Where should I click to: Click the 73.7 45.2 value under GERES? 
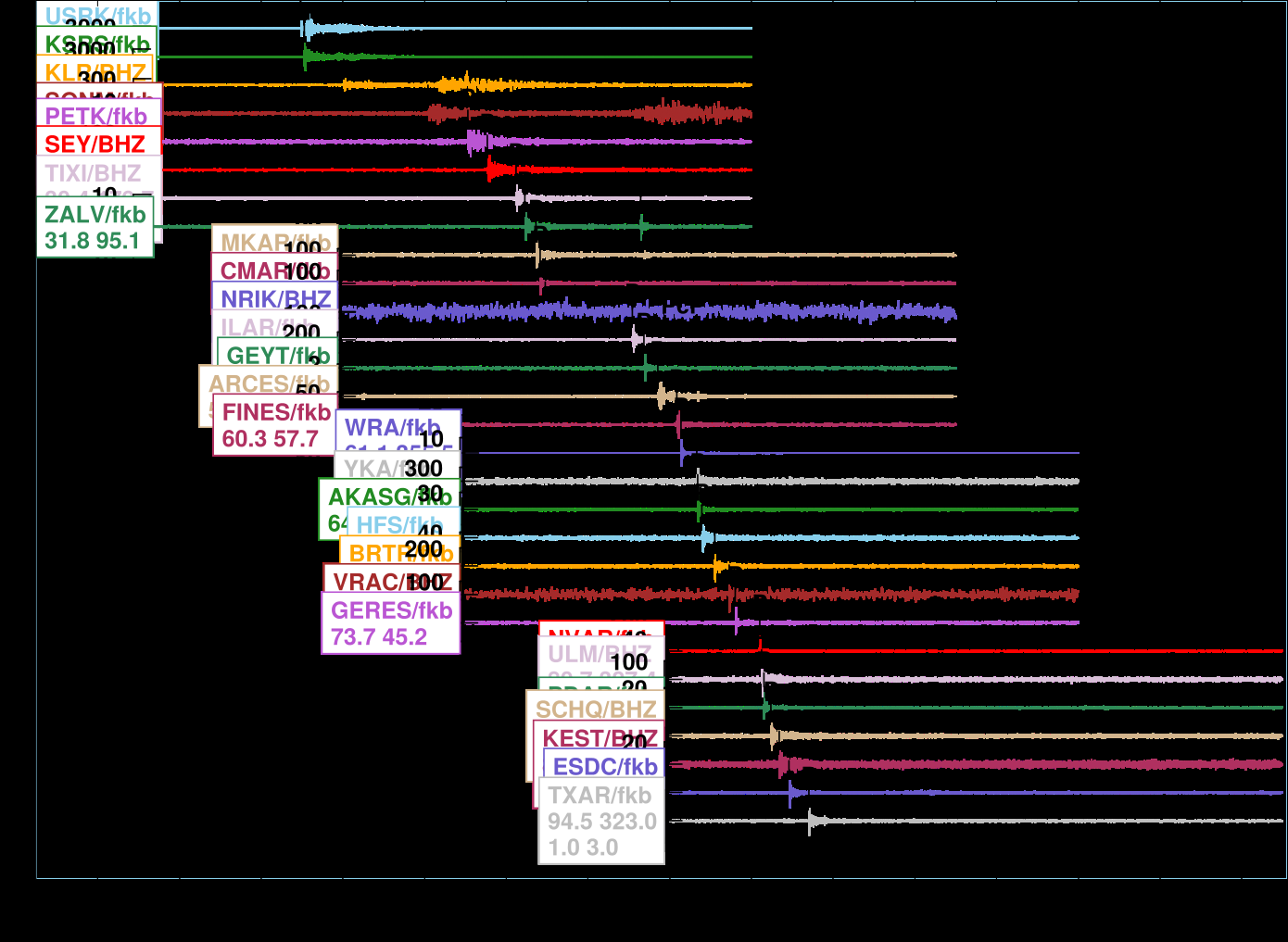(x=379, y=637)
